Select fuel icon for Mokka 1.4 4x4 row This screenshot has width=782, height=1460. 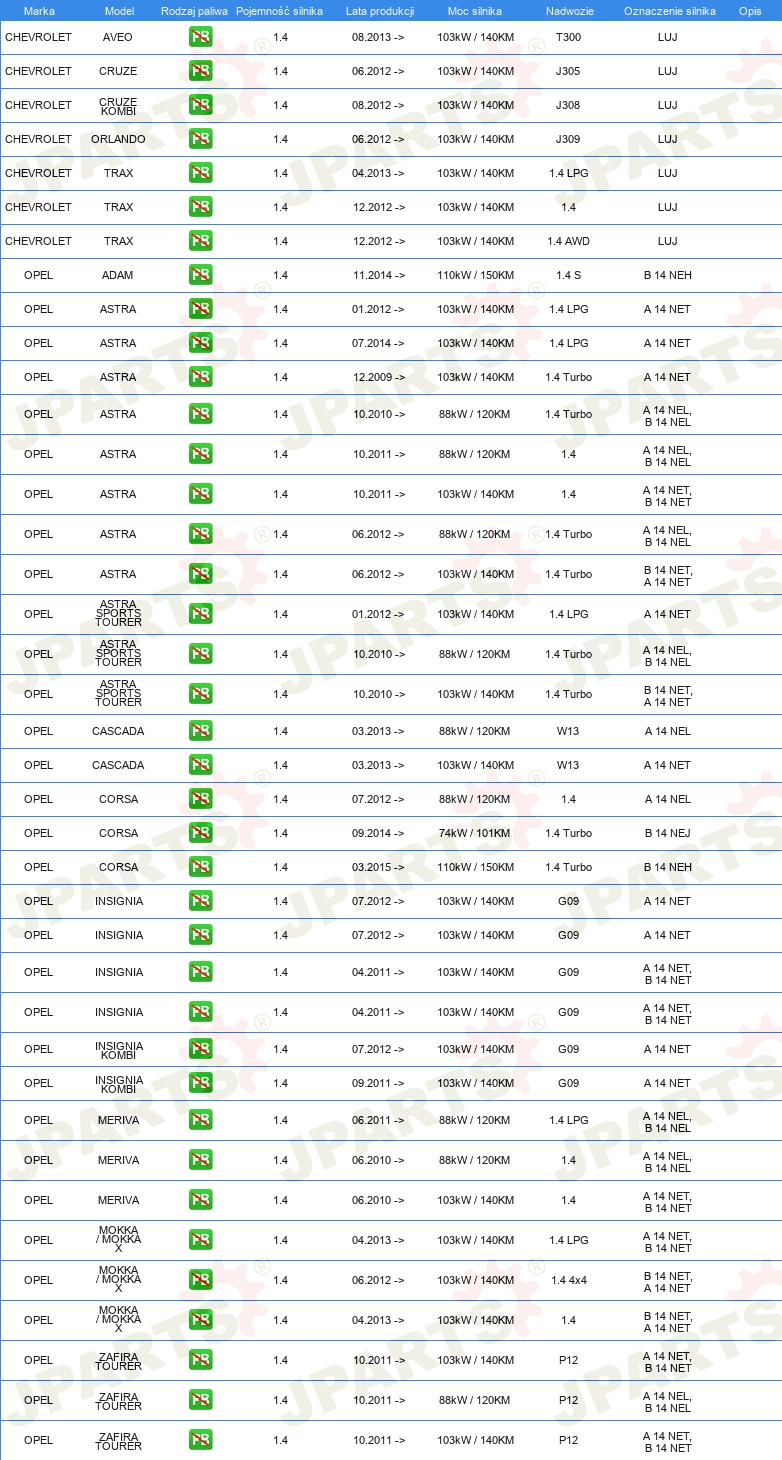(x=200, y=1280)
